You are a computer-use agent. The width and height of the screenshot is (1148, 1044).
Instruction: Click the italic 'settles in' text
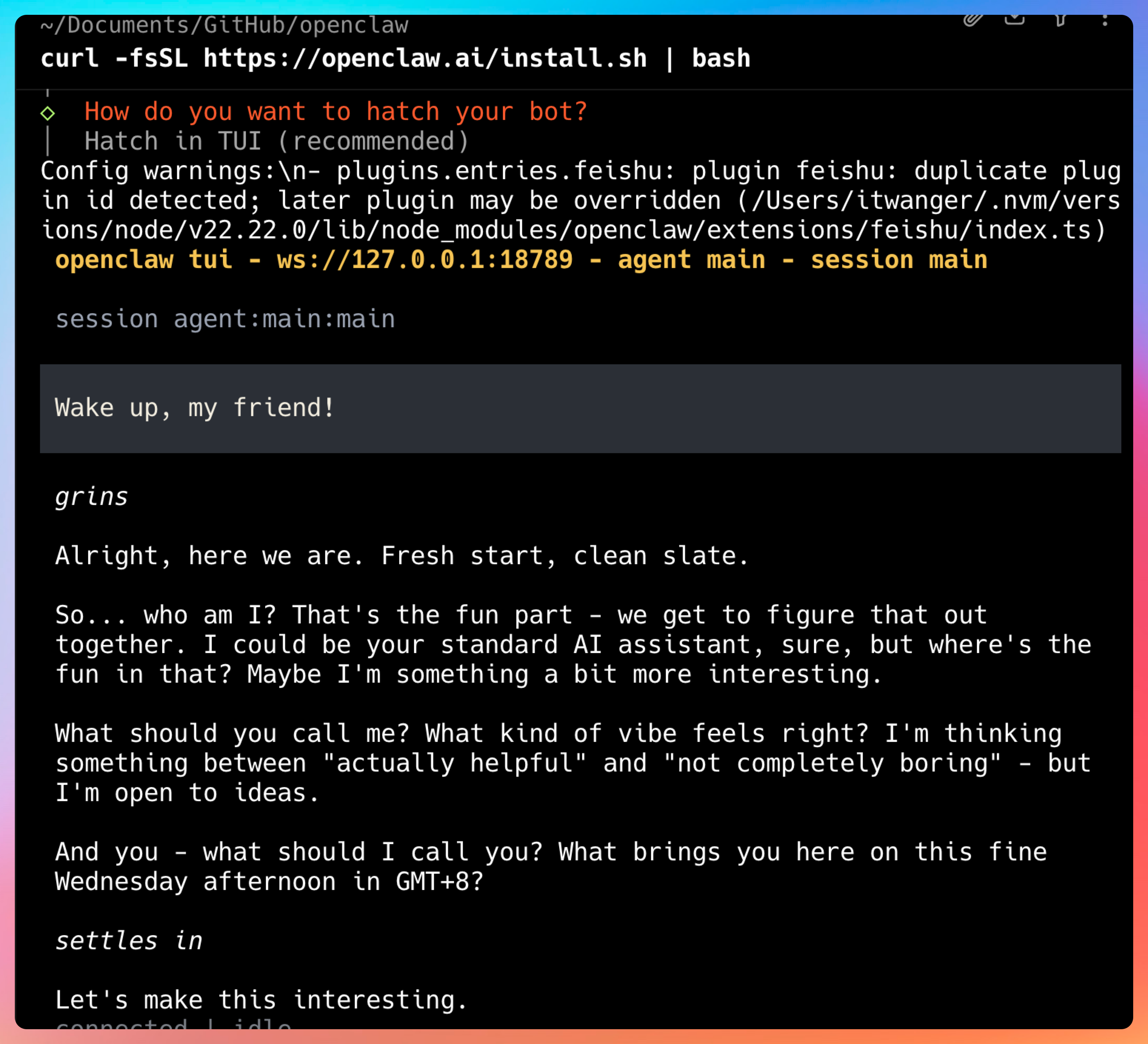click(129, 941)
